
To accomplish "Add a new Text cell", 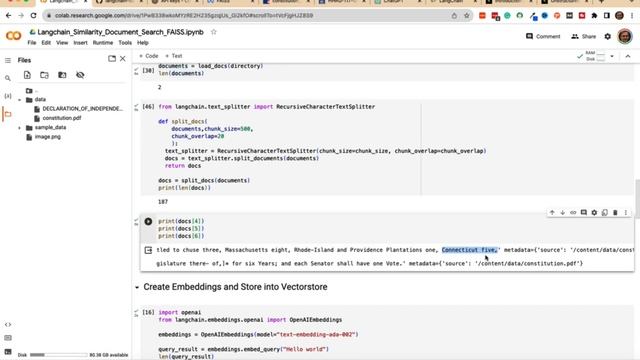I will (174, 56).
